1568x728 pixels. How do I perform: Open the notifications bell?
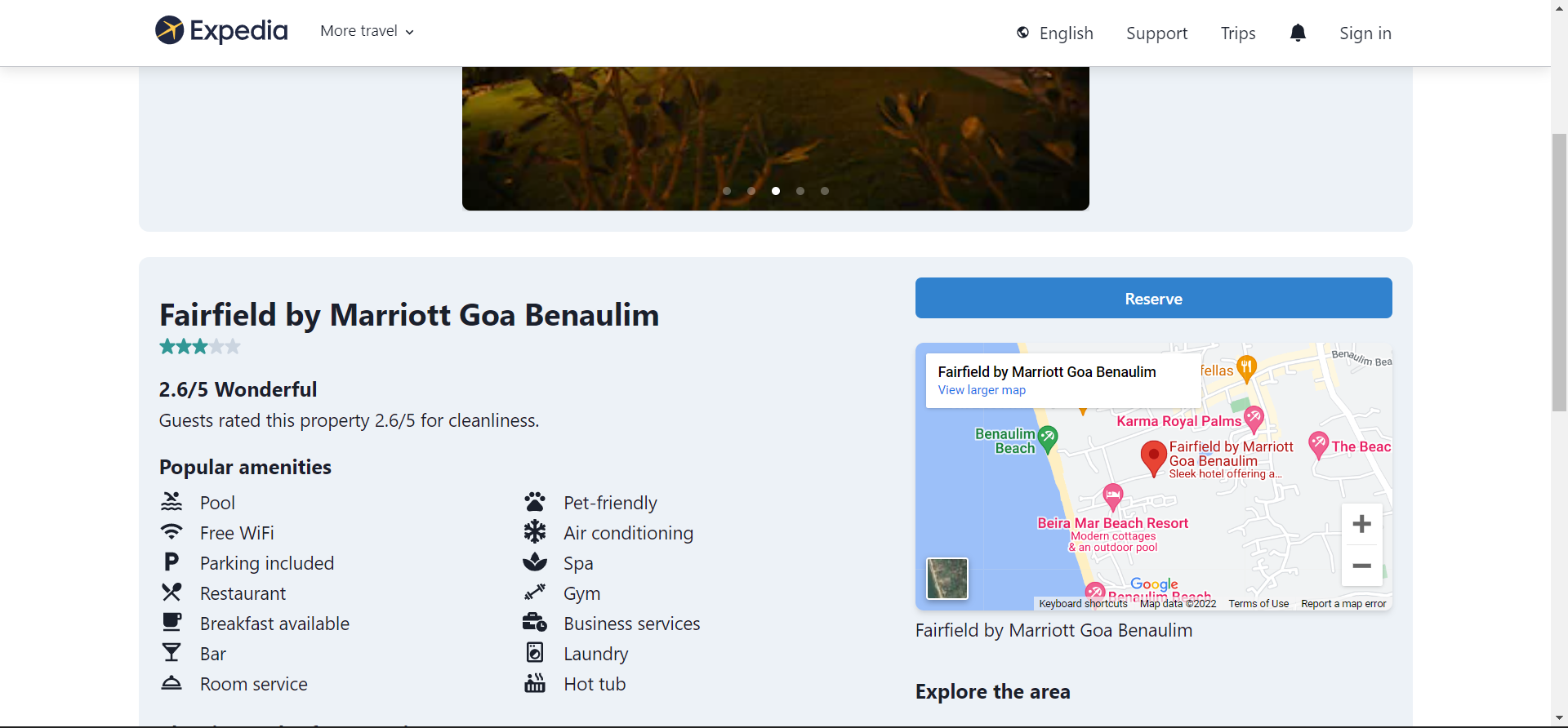1298,33
